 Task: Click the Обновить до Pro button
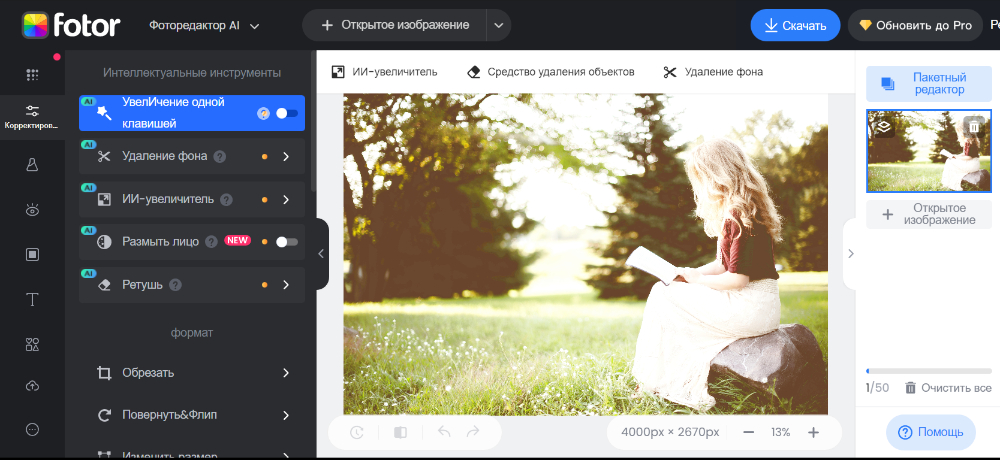click(914, 25)
